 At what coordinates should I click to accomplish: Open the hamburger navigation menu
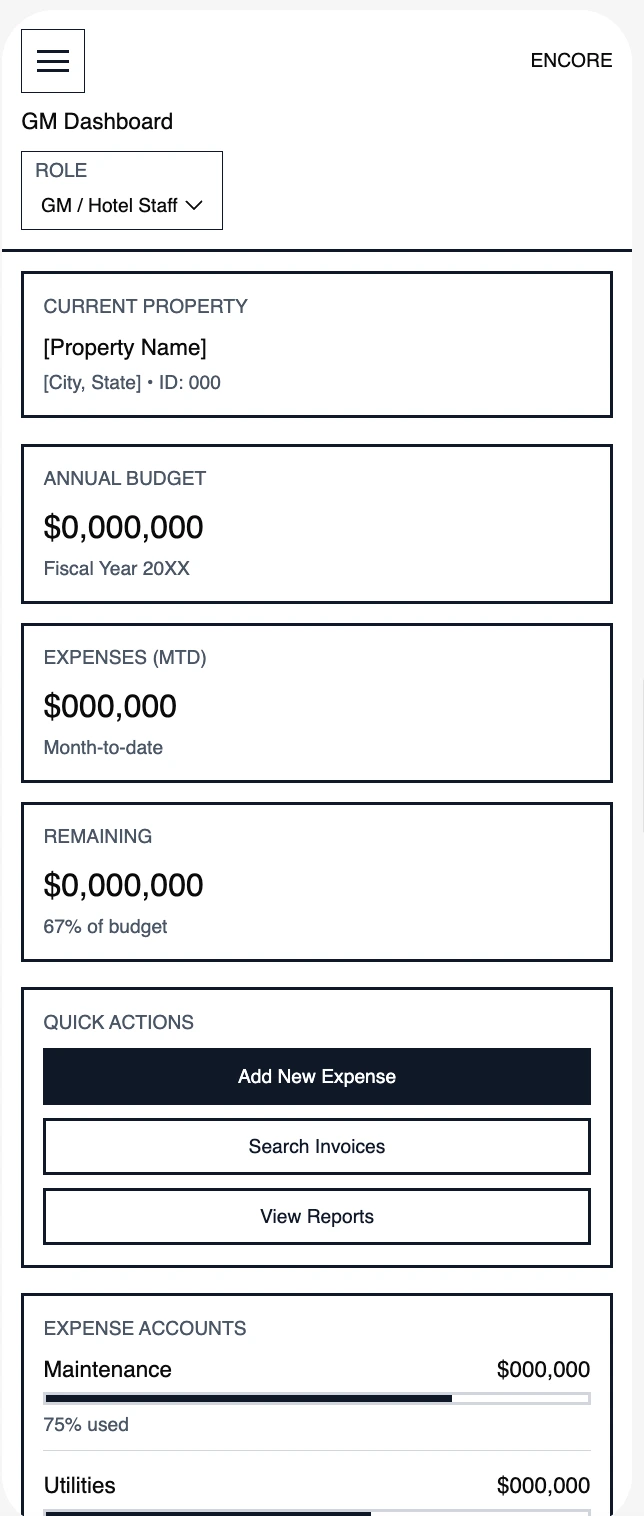[53, 61]
